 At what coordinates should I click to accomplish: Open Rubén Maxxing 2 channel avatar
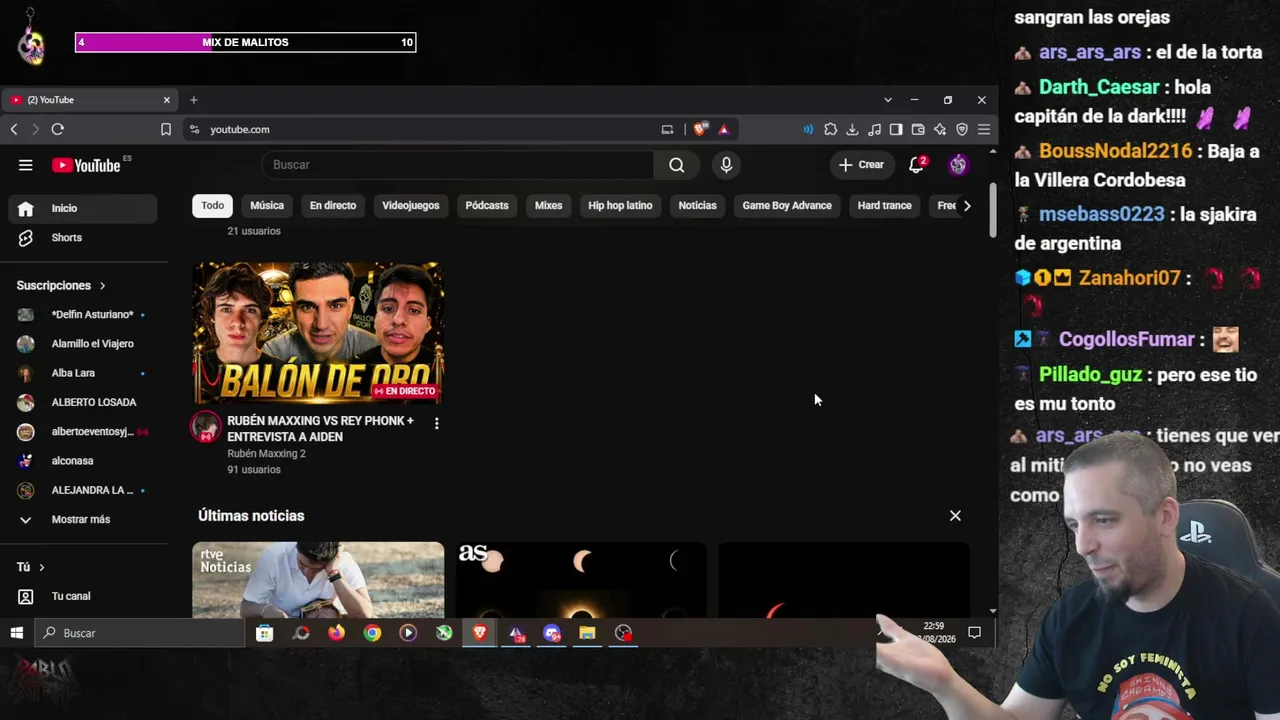coord(206,427)
